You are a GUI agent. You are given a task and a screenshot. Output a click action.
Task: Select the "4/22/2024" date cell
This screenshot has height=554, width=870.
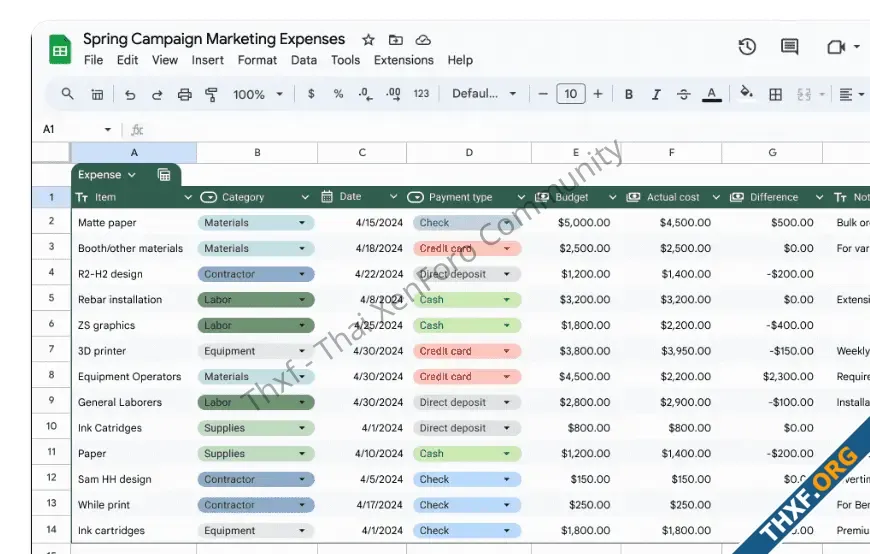pos(362,274)
